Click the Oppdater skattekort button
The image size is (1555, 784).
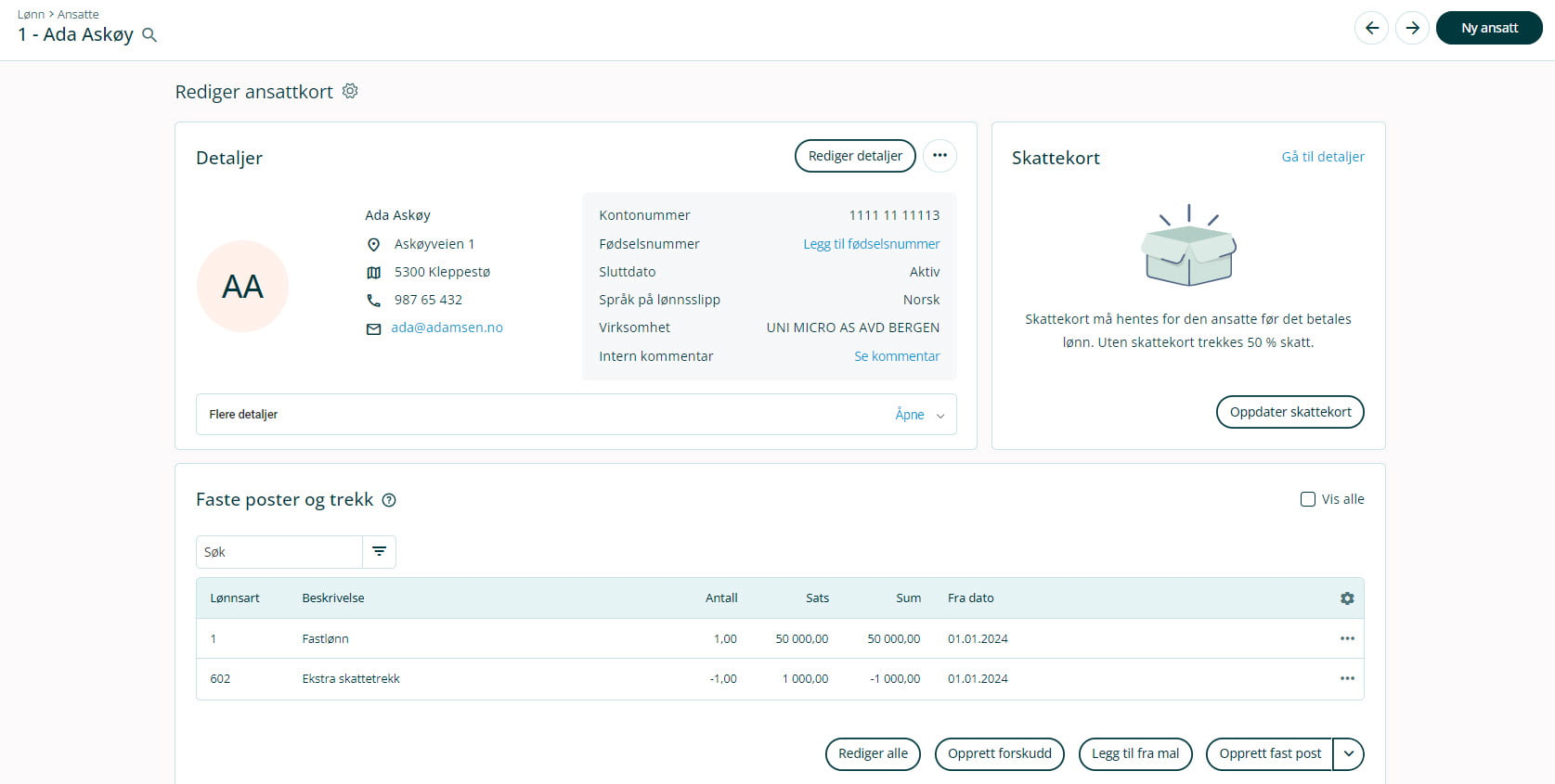(1289, 412)
